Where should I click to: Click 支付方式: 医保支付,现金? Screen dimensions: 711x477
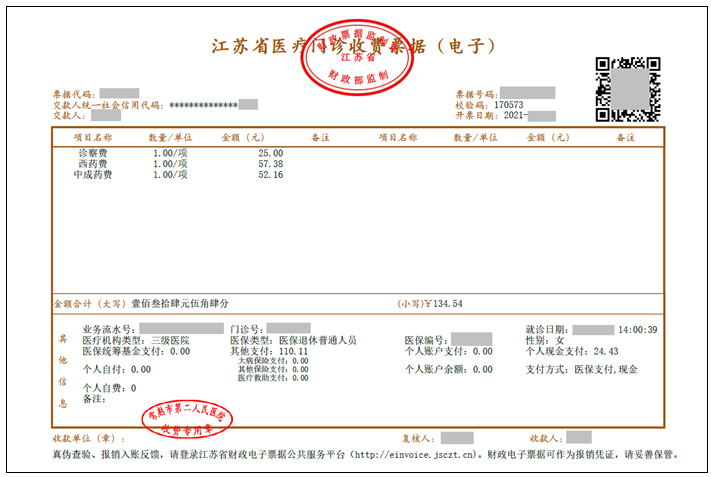coord(581,370)
